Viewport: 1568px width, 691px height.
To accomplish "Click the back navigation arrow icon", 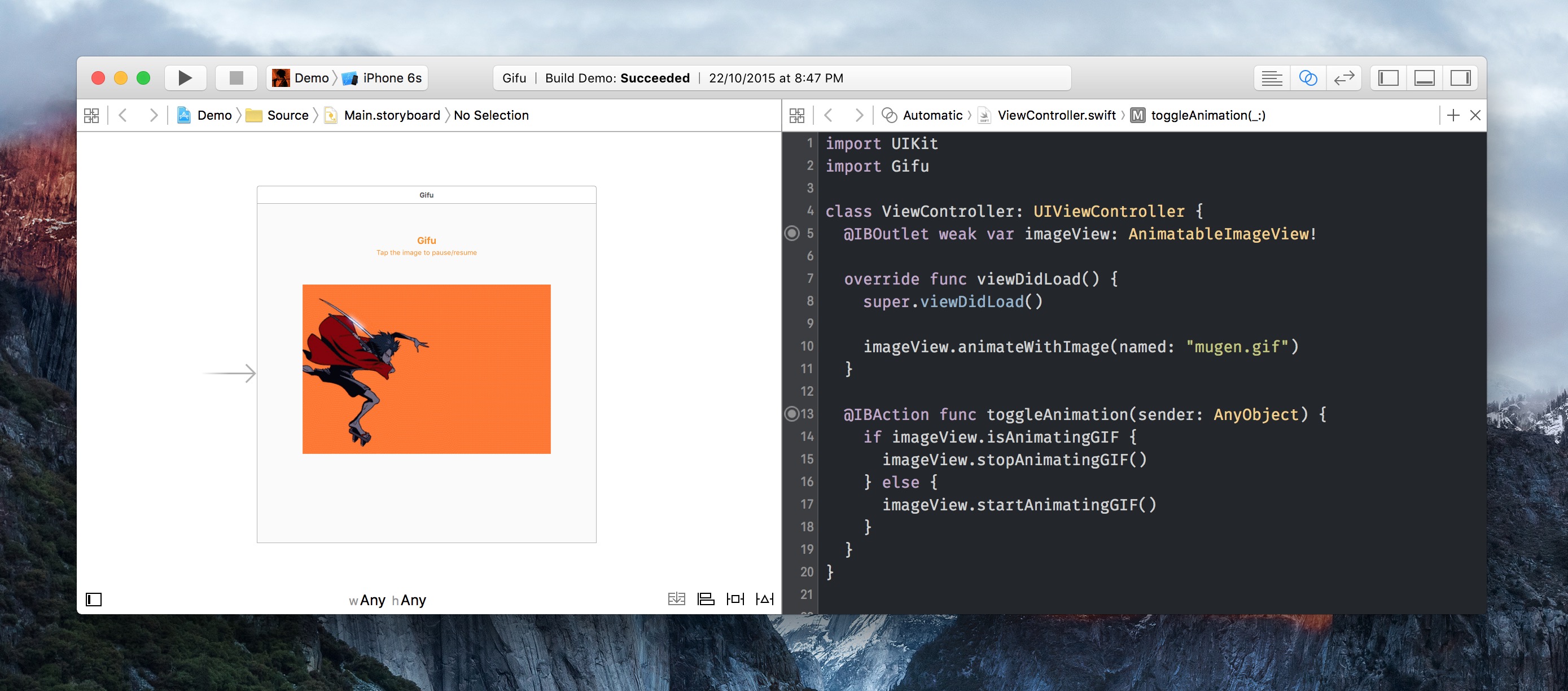I will coord(122,115).
